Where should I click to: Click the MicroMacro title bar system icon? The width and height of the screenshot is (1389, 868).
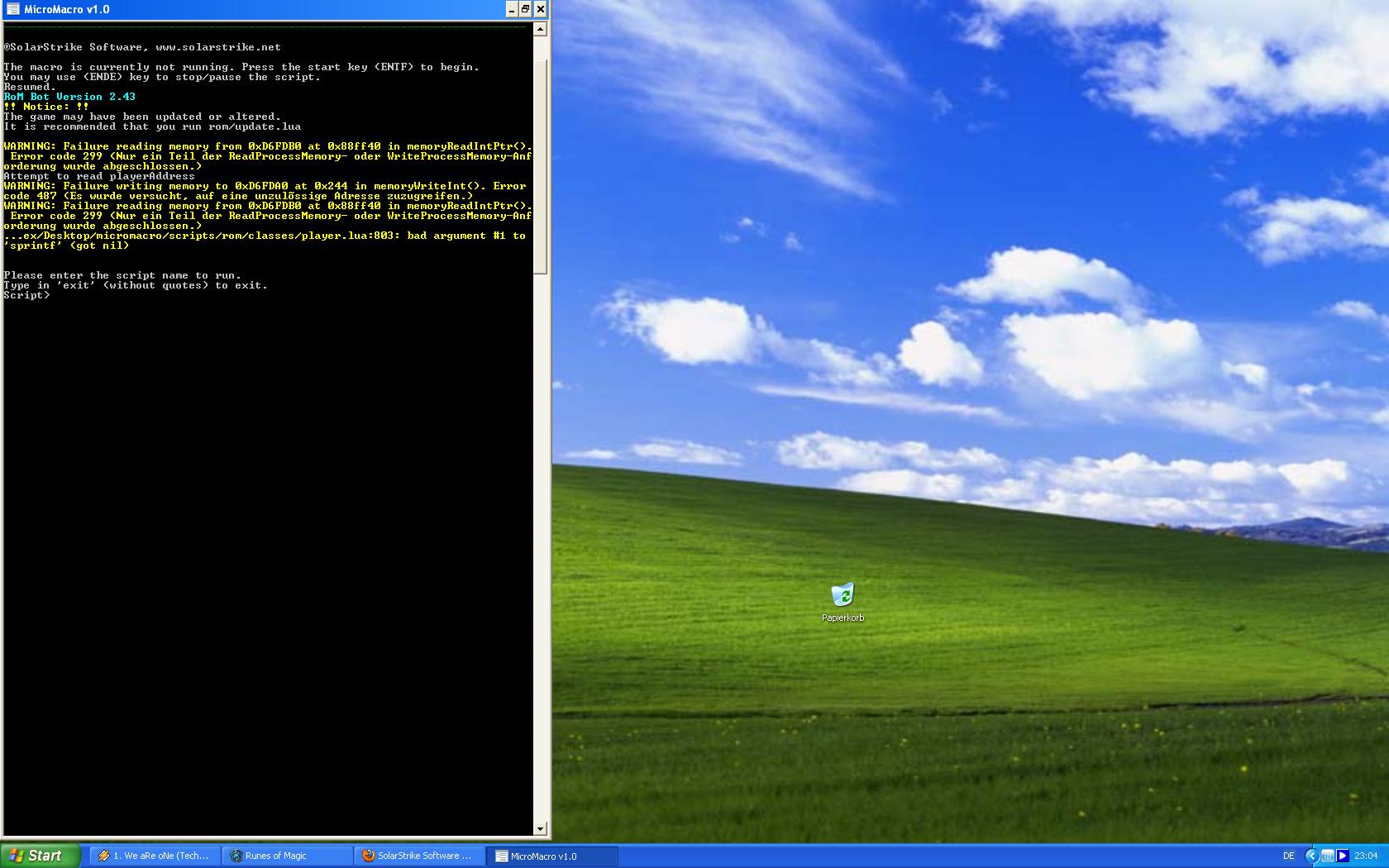click(12, 9)
